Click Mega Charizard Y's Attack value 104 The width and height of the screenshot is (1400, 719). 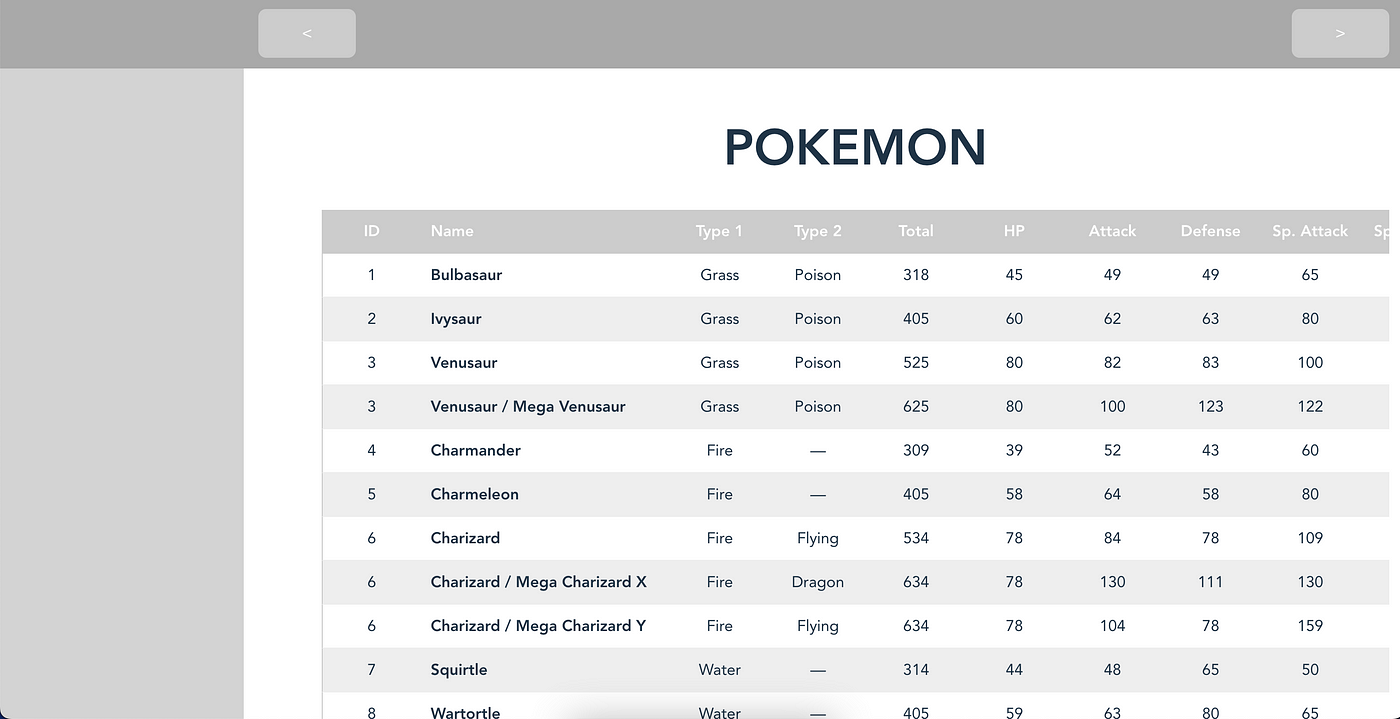(x=1112, y=626)
